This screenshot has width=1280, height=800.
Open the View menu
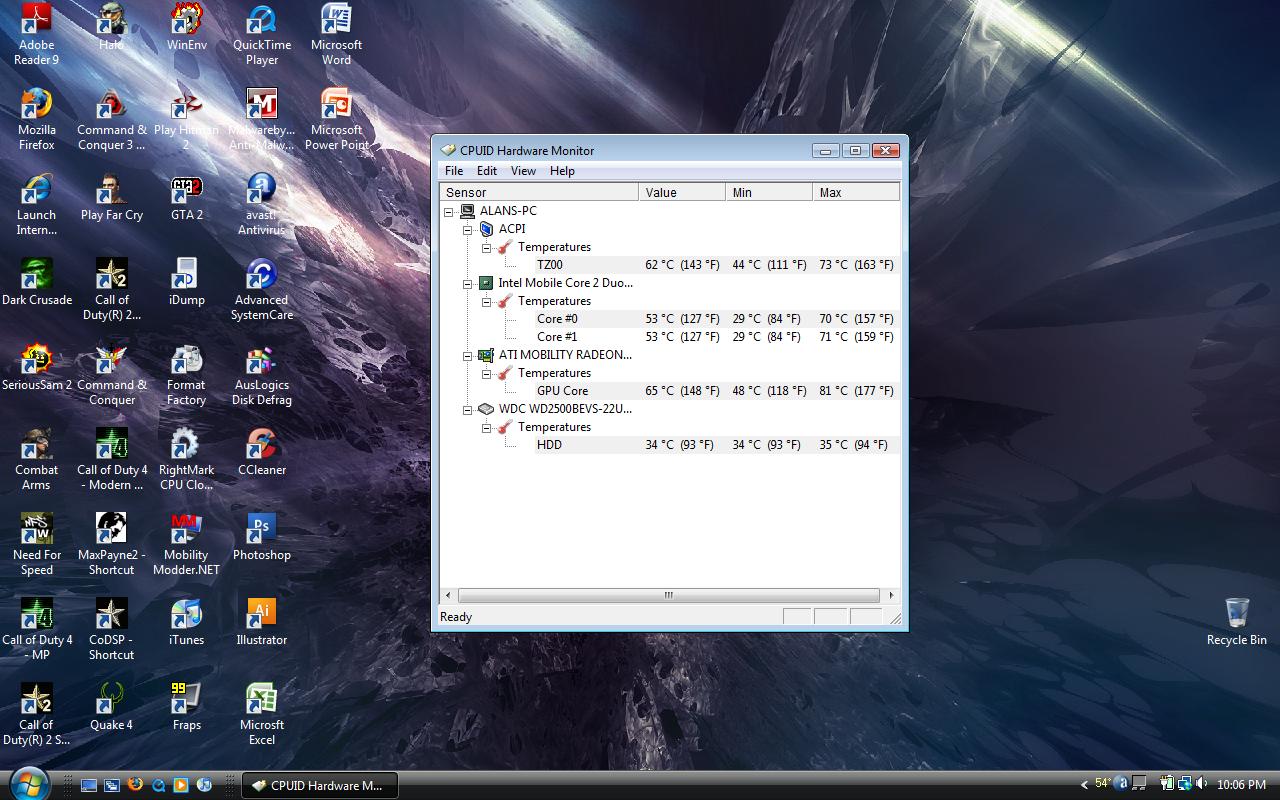pyautogui.click(x=523, y=171)
